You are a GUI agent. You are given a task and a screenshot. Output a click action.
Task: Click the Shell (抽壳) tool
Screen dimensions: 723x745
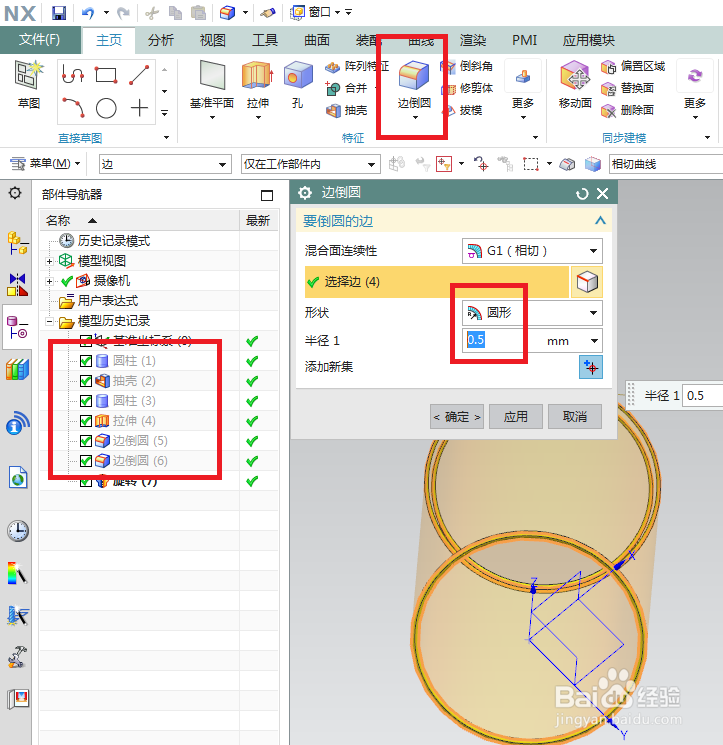pyautogui.click(x=346, y=110)
